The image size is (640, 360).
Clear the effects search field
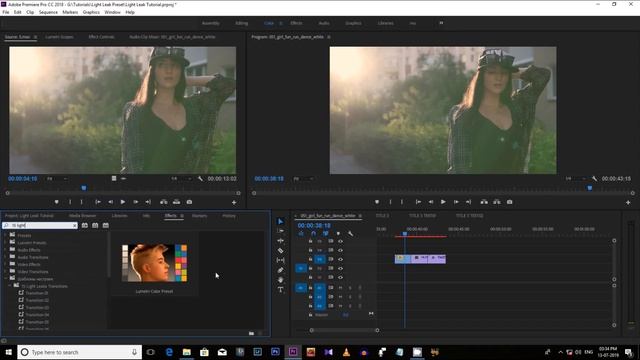coord(75,225)
